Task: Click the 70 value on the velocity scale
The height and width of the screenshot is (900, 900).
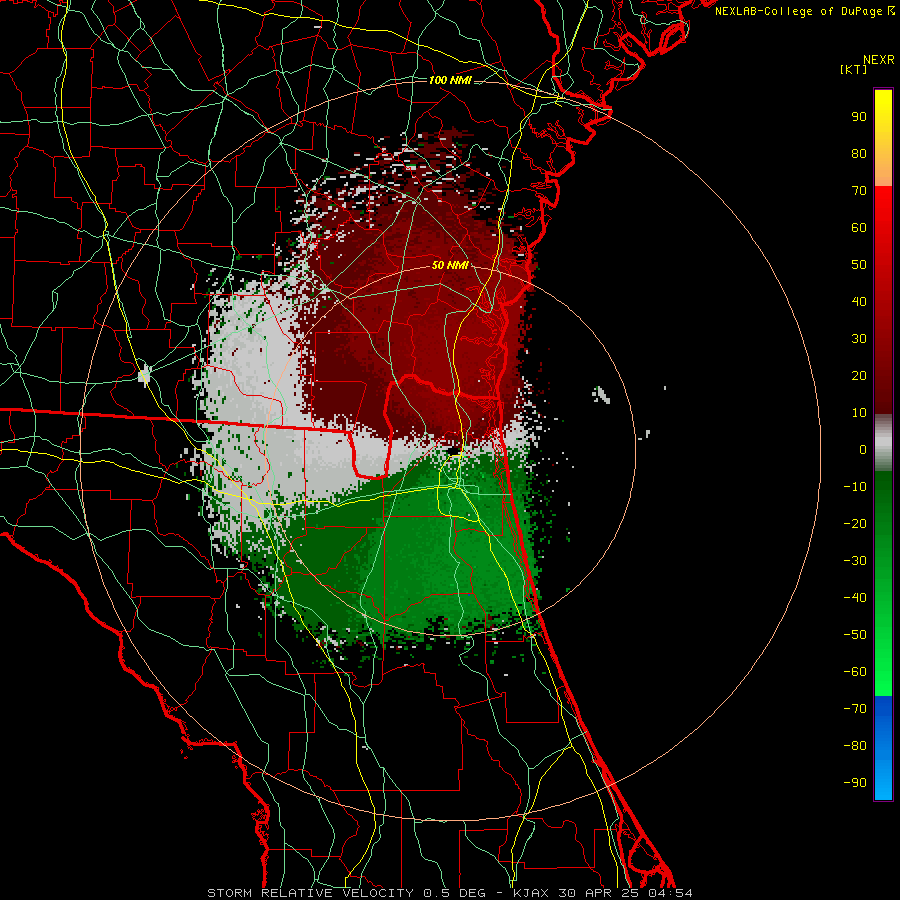Action: (859, 191)
